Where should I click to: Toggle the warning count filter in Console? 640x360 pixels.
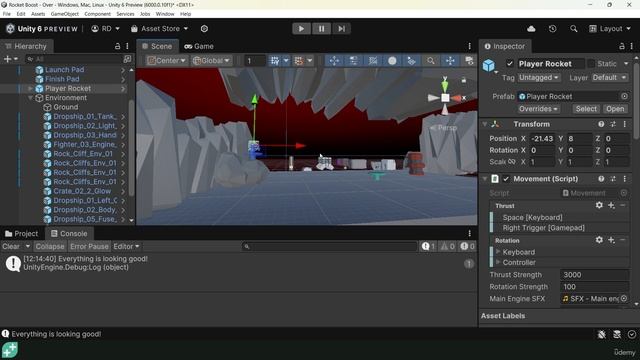(x=447, y=246)
